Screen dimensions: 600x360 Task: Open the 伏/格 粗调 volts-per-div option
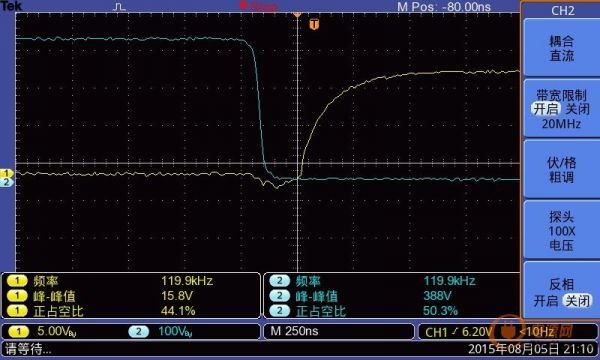tap(561, 169)
